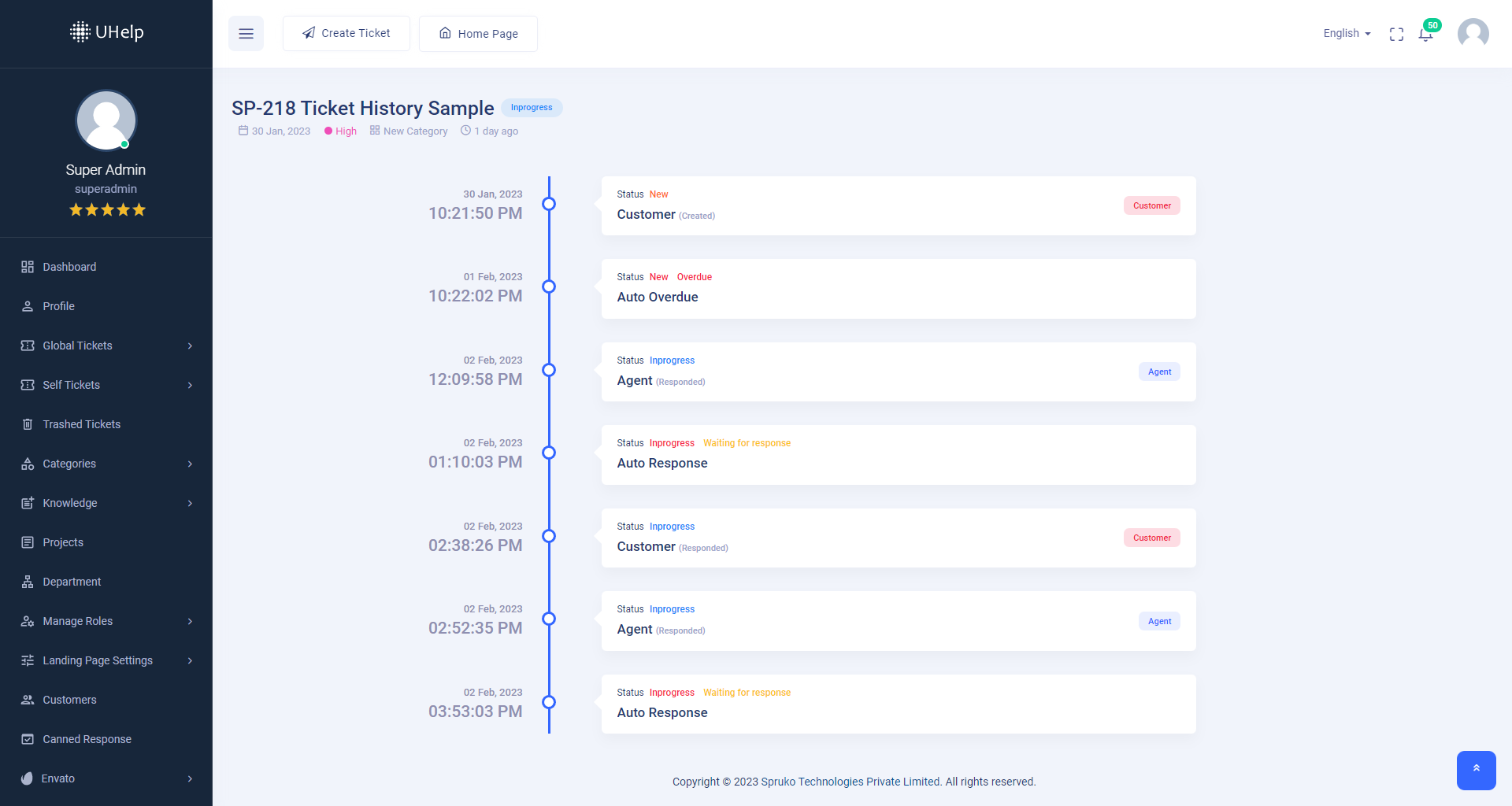Click the scroll-to-top arrow button
Image resolution: width=1512 pixels, height=806 pixels.
(x=1477, y=771)
